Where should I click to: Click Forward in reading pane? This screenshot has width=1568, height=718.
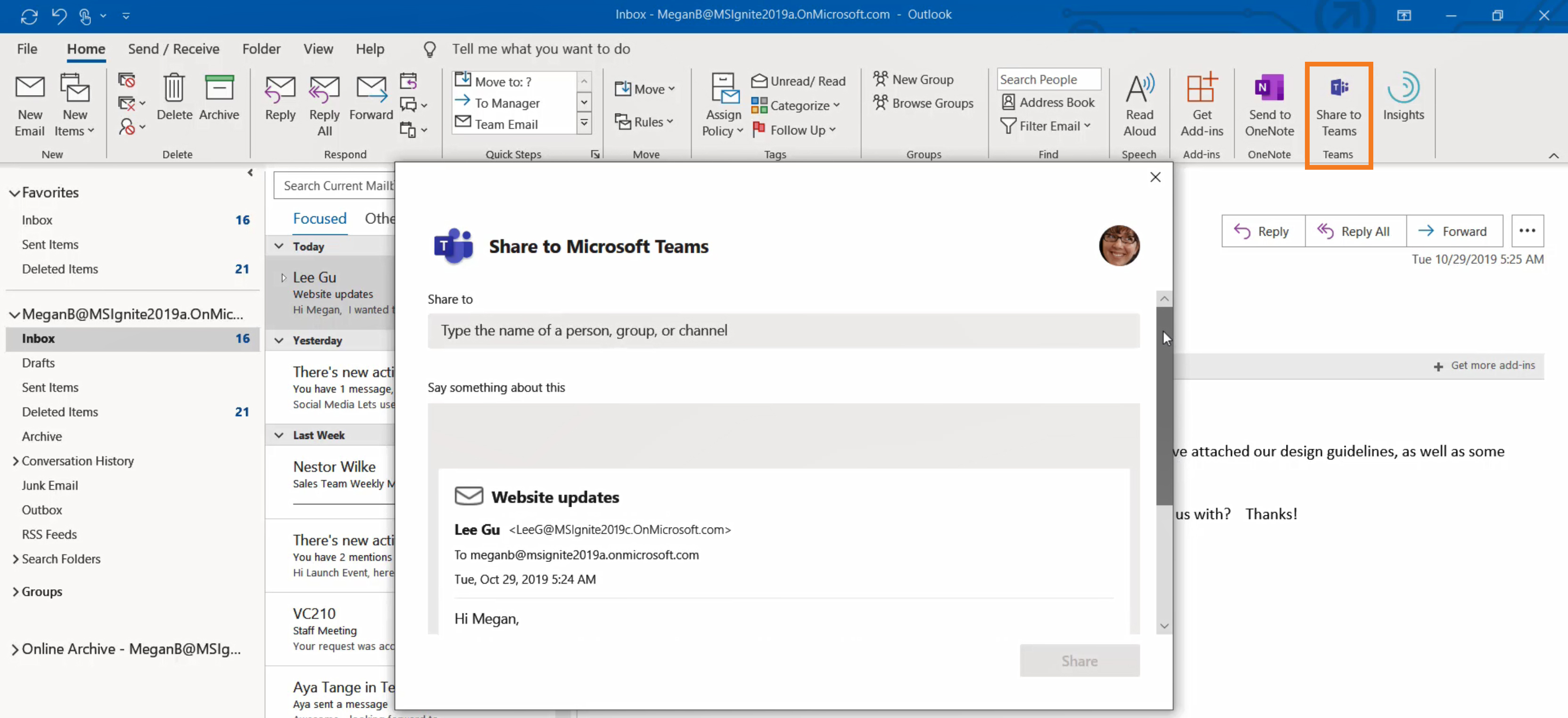1454,231
